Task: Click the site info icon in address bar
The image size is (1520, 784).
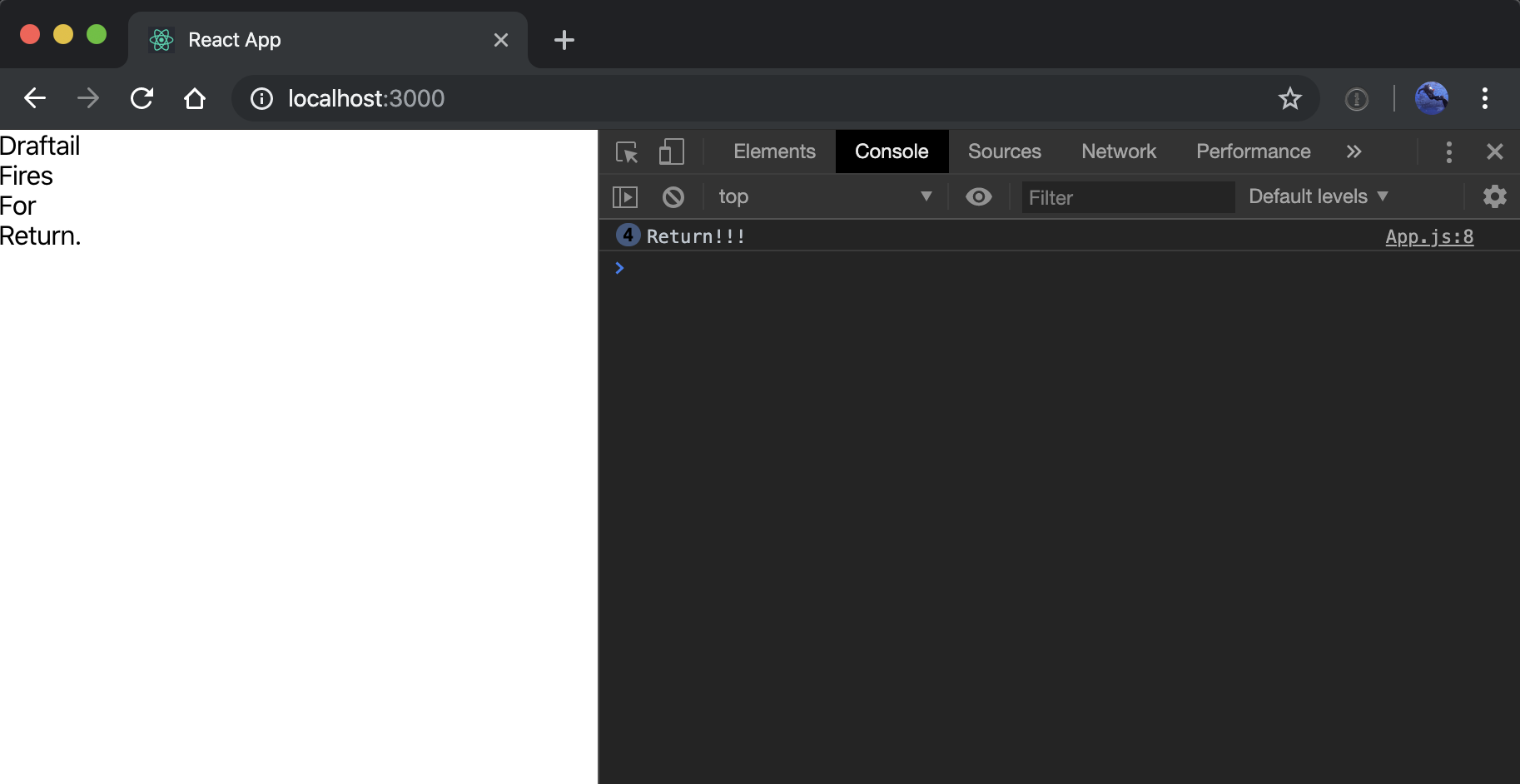Action: (261, 98)
